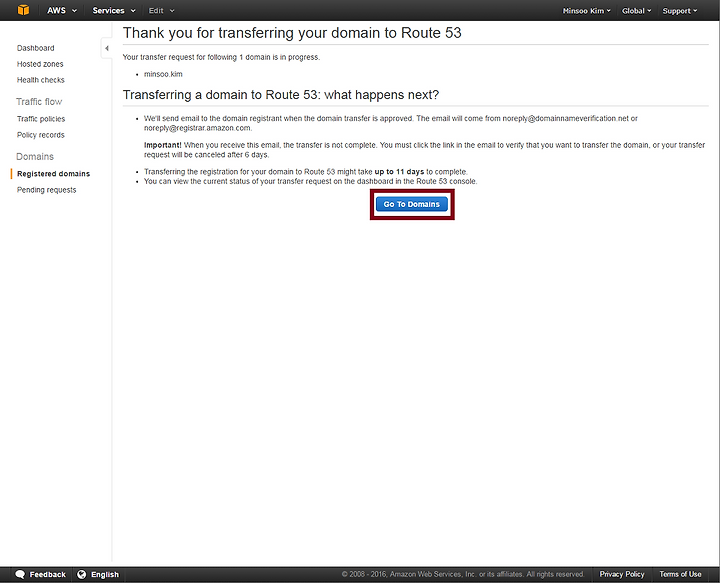
Task: Open the Privacy Policy link
Action: [622, 574]
